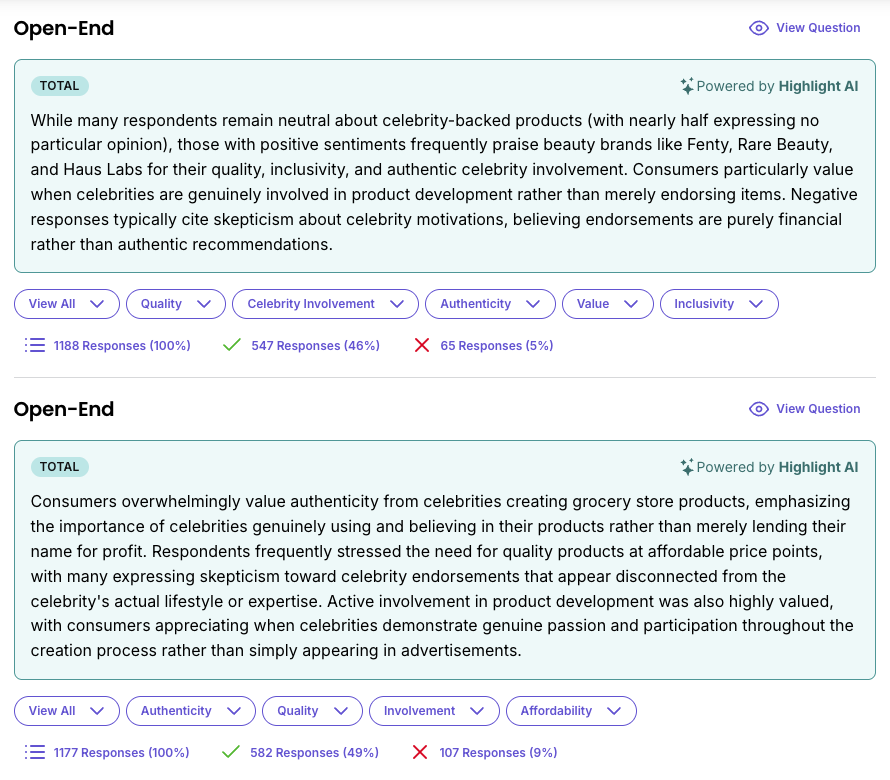Click the sparkle icon in second Highlight AI label
The width and height of the screenshot is (890, 780).
tap(687, 467)
